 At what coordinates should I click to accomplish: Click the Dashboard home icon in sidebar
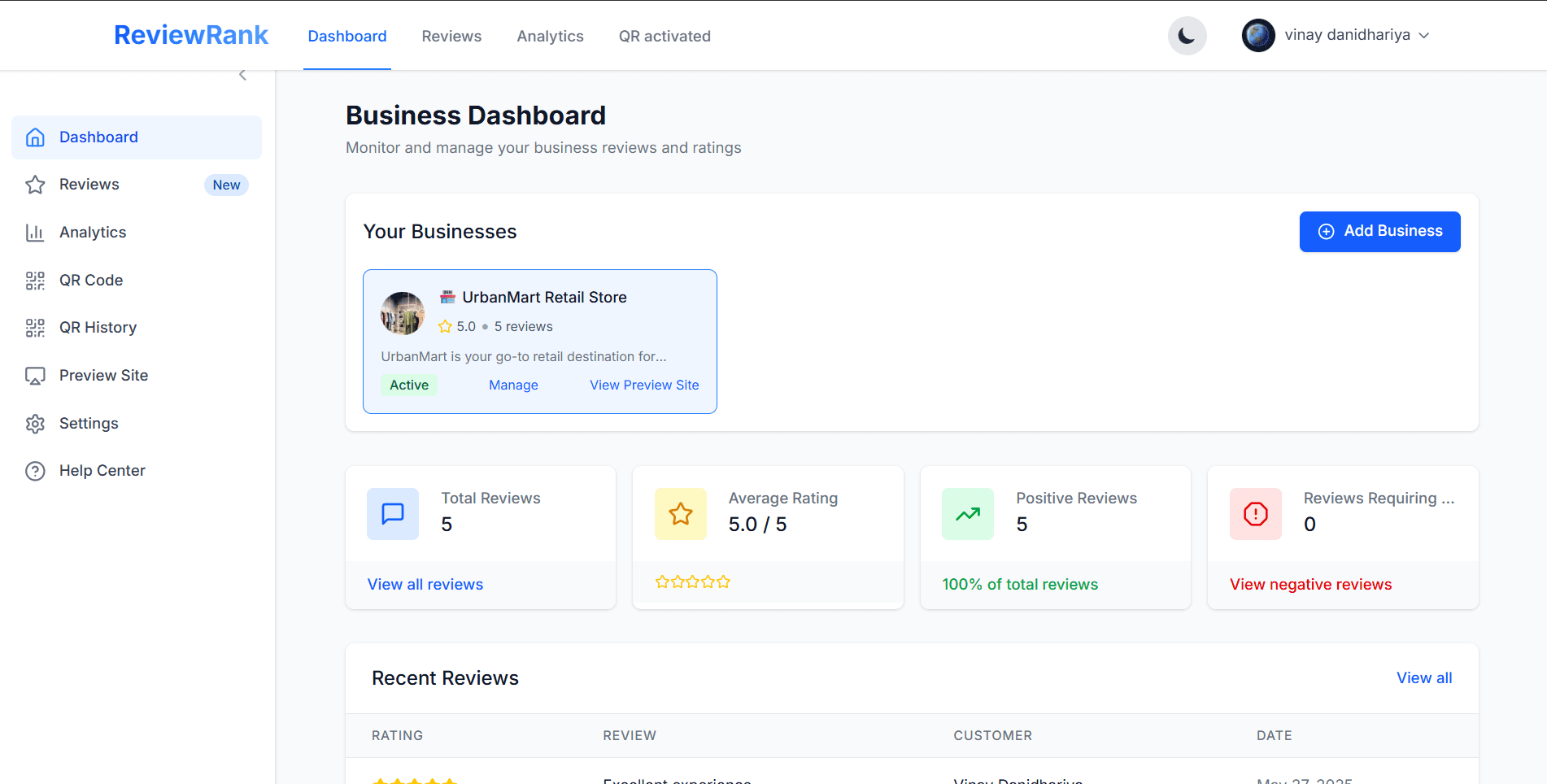[x=35, y=137]
